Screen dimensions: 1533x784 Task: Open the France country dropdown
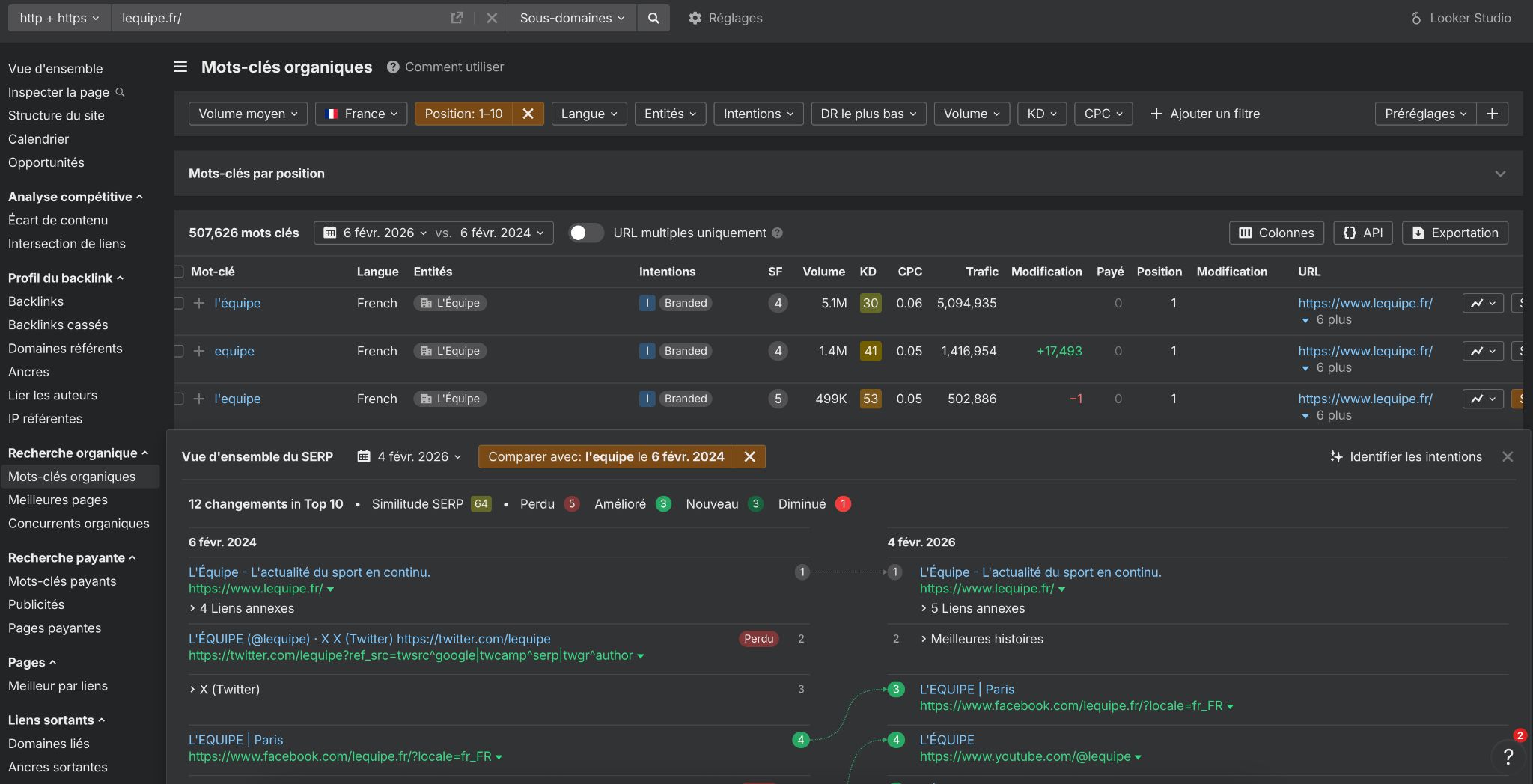361,114
